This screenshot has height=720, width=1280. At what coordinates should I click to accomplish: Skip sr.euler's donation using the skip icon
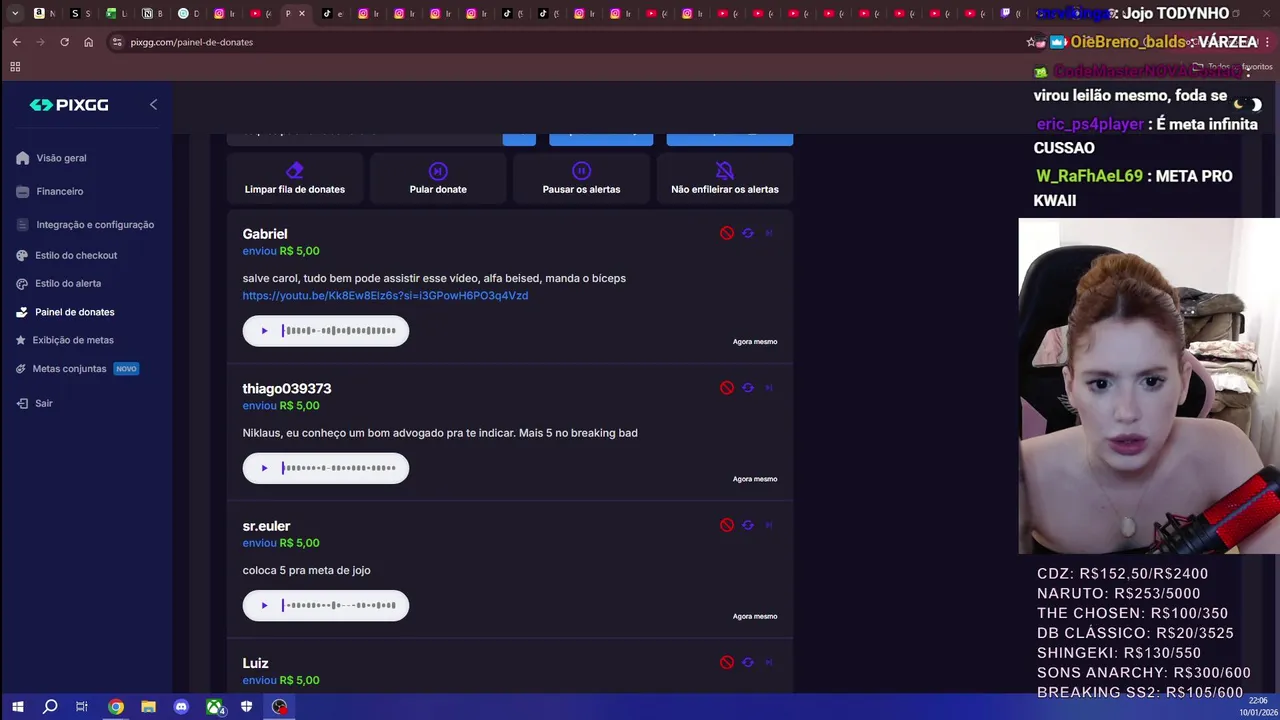point(769,525)
